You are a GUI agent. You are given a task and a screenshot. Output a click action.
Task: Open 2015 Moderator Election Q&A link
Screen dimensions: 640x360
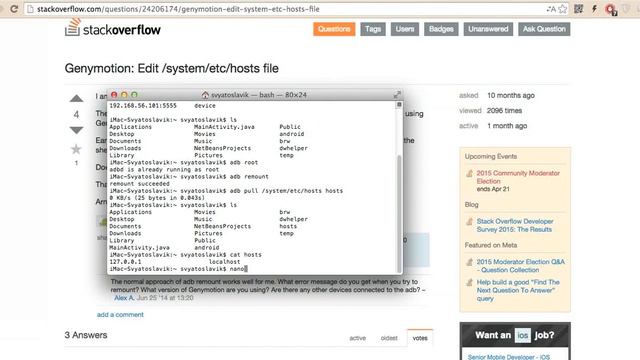(x=520, y=266)
